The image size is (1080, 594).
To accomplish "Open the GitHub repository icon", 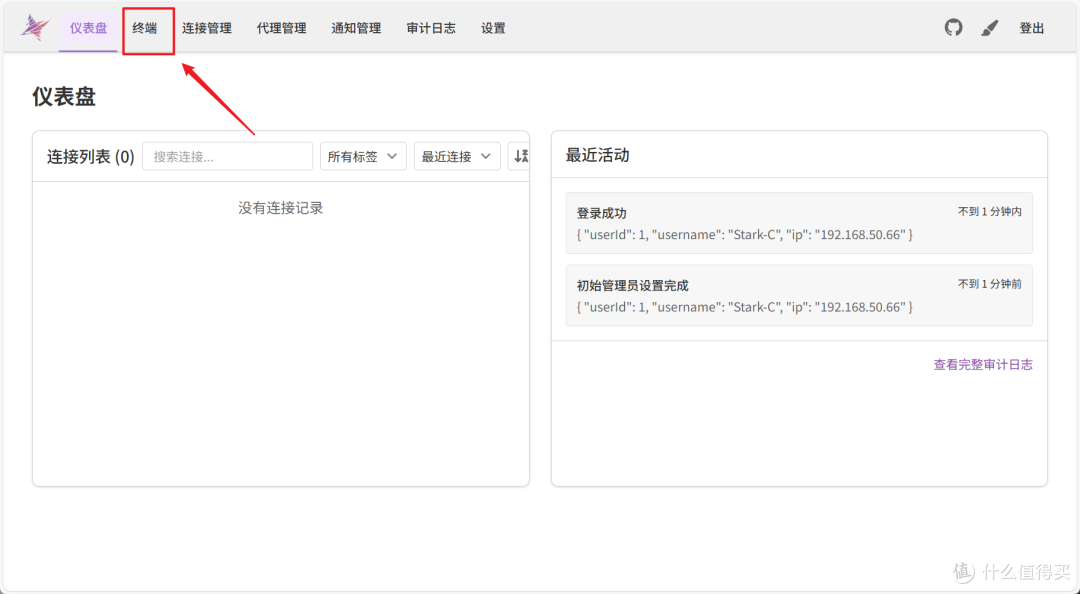I will (953, 28).
